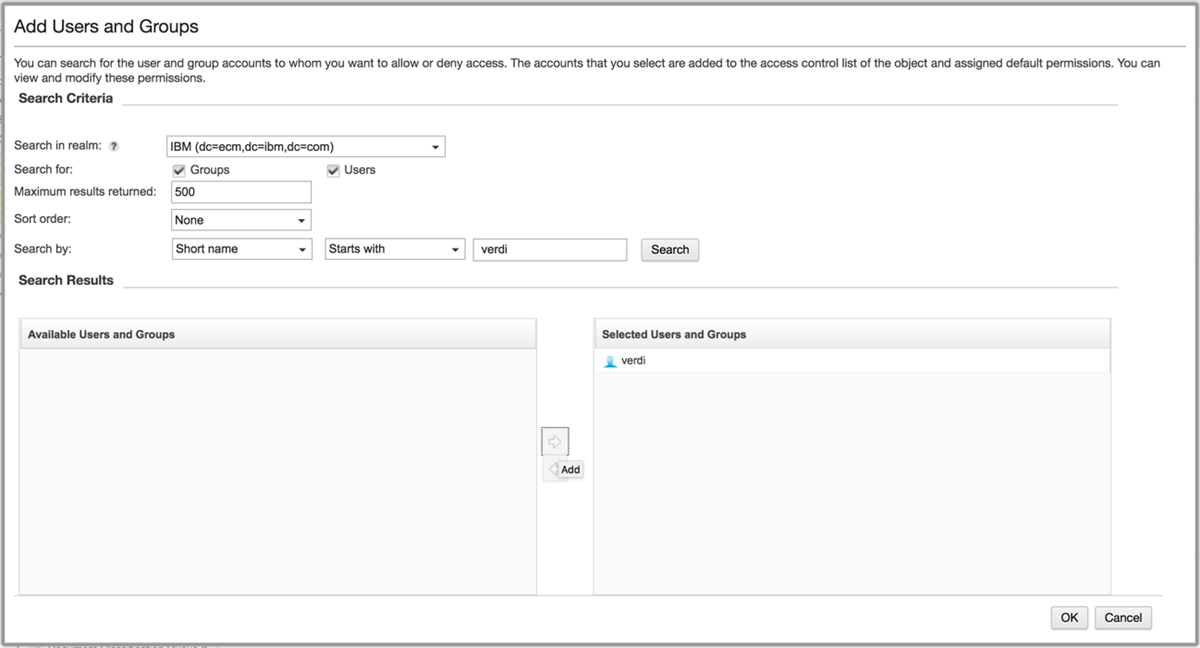1200x648 pixels.
Task: Click the left arrow to remove selected user
Action: (x=551, y=469)
